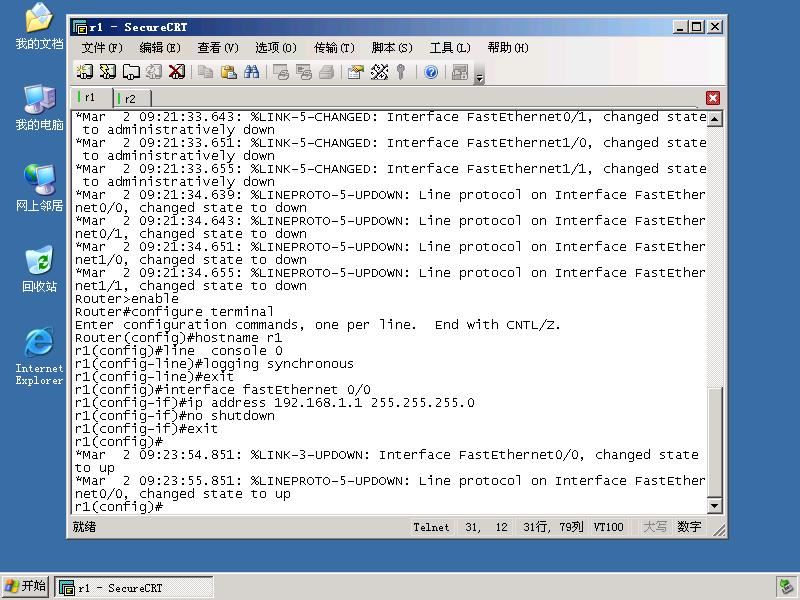The width and height of the screenshot is (800, 600).
Task: Click the Telnet status bar entry
Action: (x=431, y=527)
